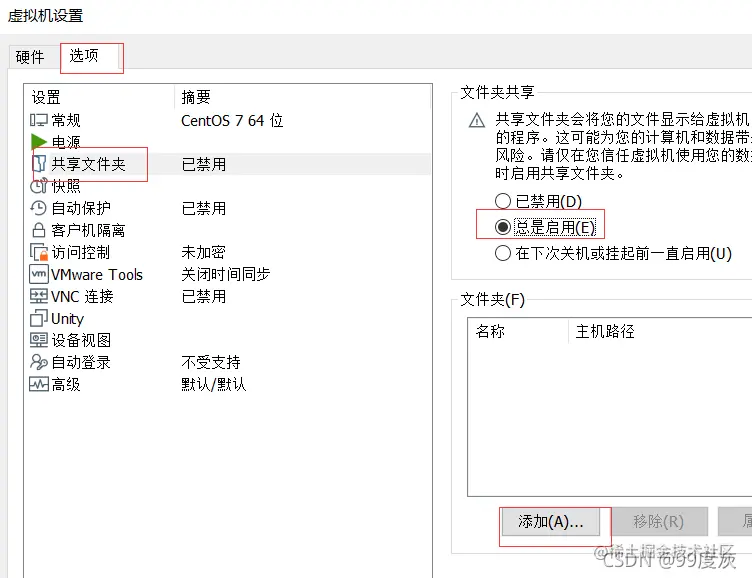Click the 高级 waveform icon
The height and width of the screenshot is (578, 752).
(x=38, y=384)
